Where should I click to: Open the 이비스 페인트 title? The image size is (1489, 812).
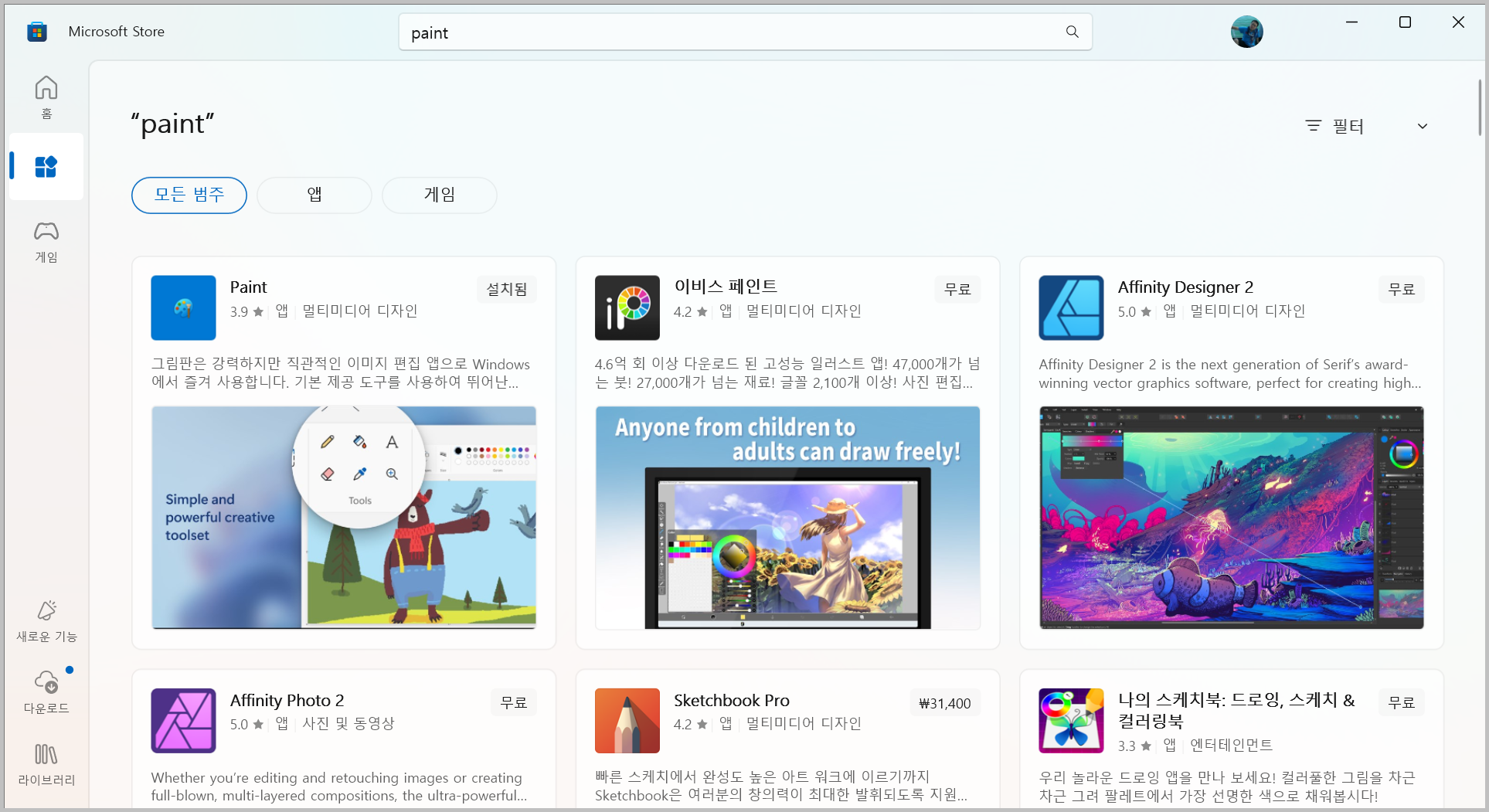pos(726,287)
